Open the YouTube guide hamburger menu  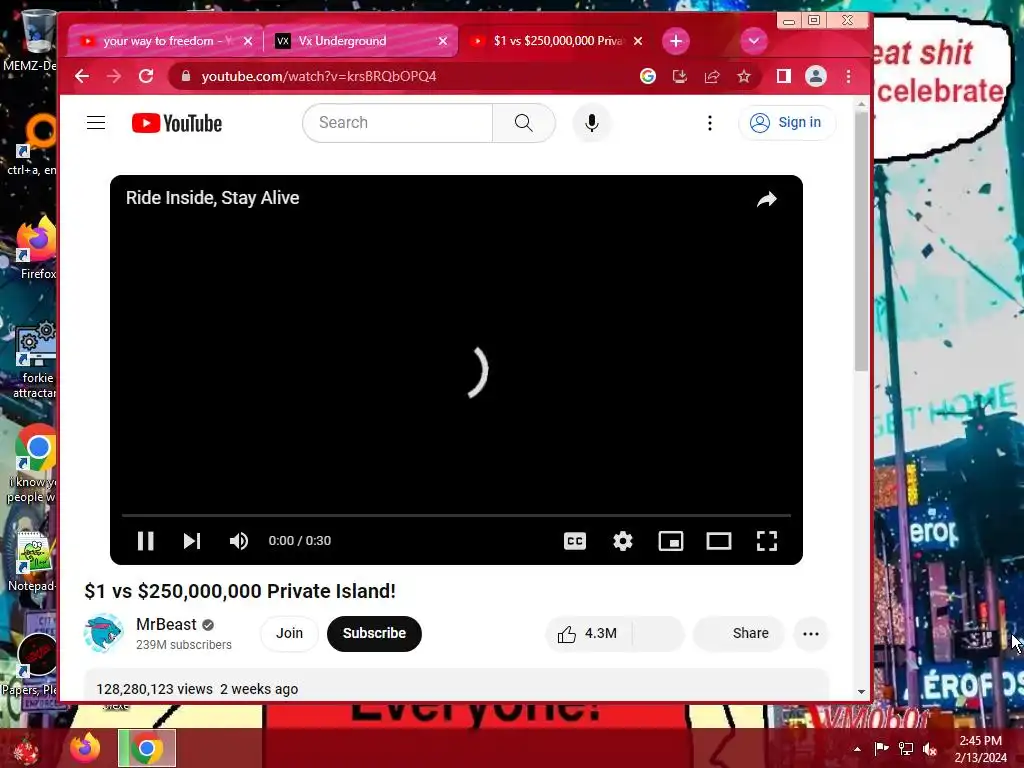point(96,123)
